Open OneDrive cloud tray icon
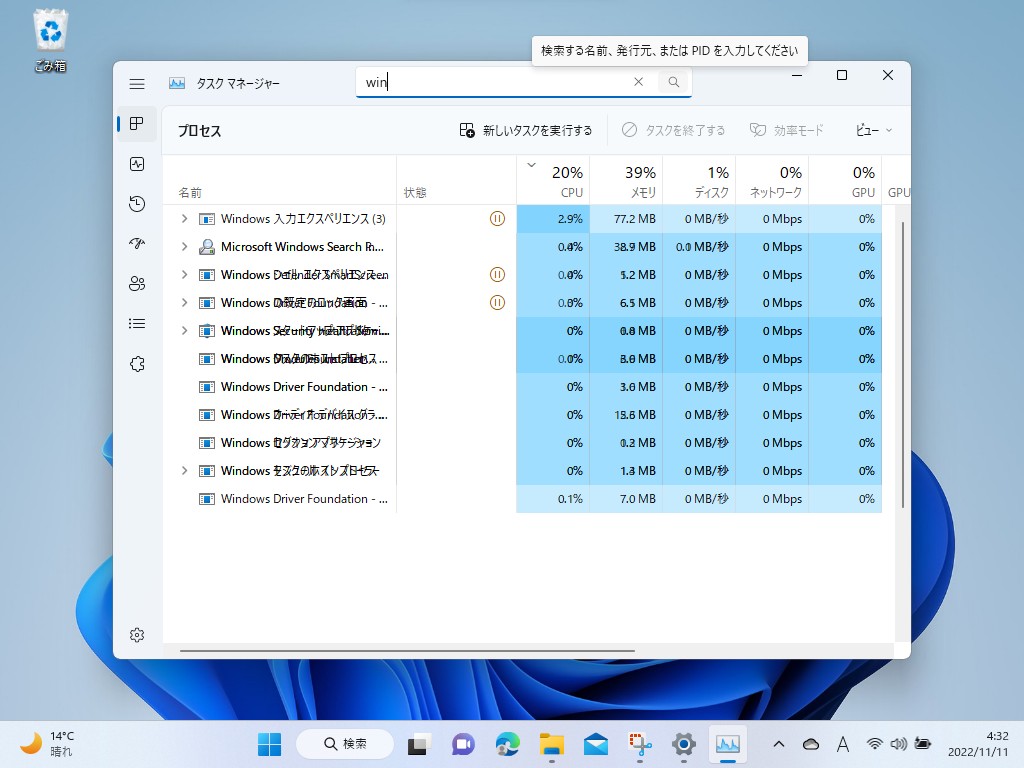 (810, 744)
